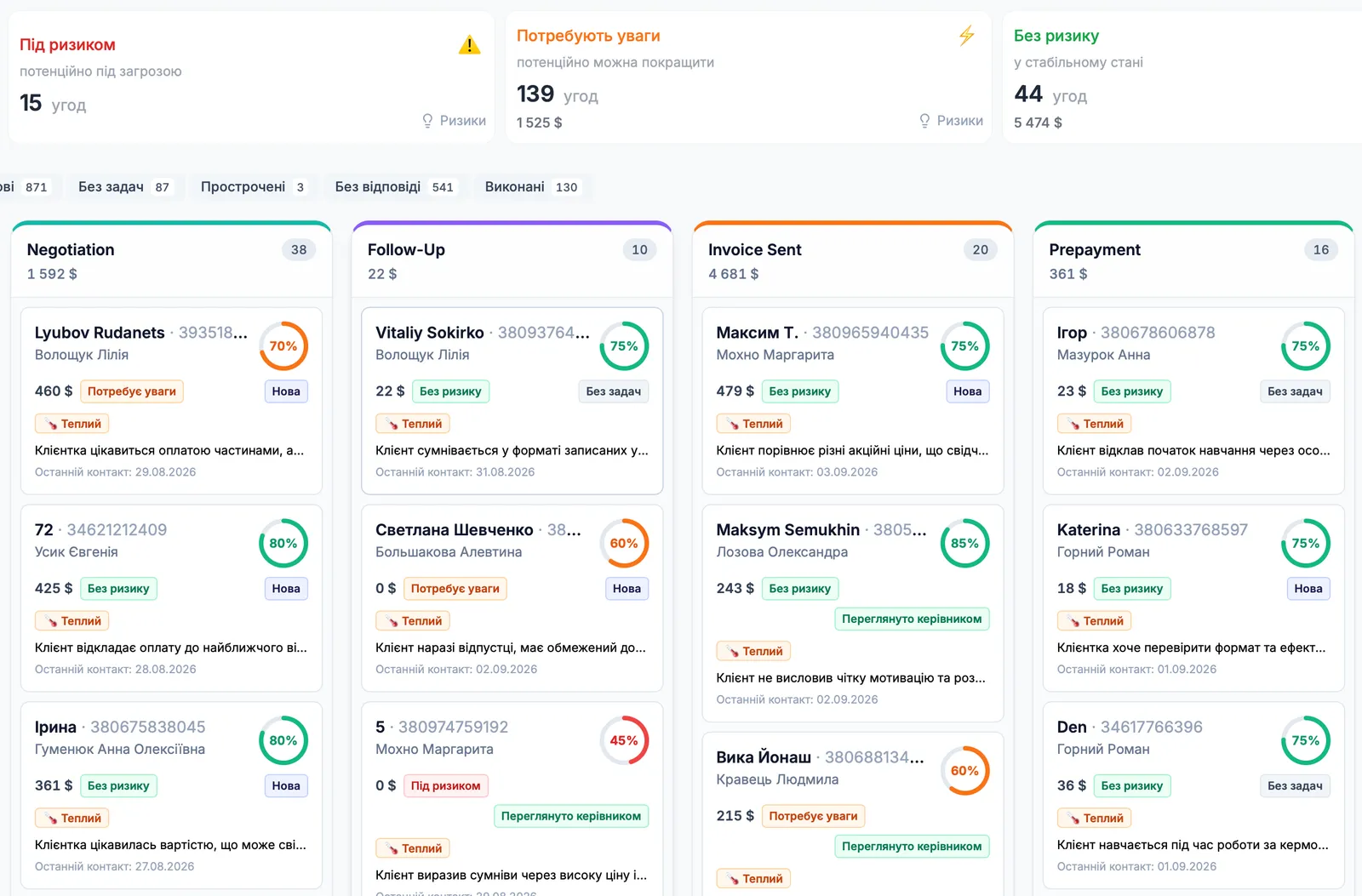Image resolution: width=1362 pixels, height=896 pixels.
Task: Click the 60% ring on Вика Йонаш card
Action: [964, 771]
